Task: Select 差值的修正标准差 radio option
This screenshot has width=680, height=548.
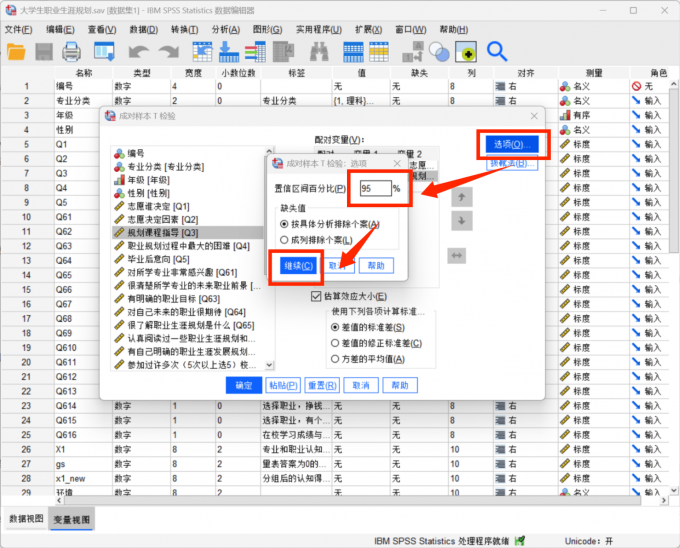Action: click(335, 343)
